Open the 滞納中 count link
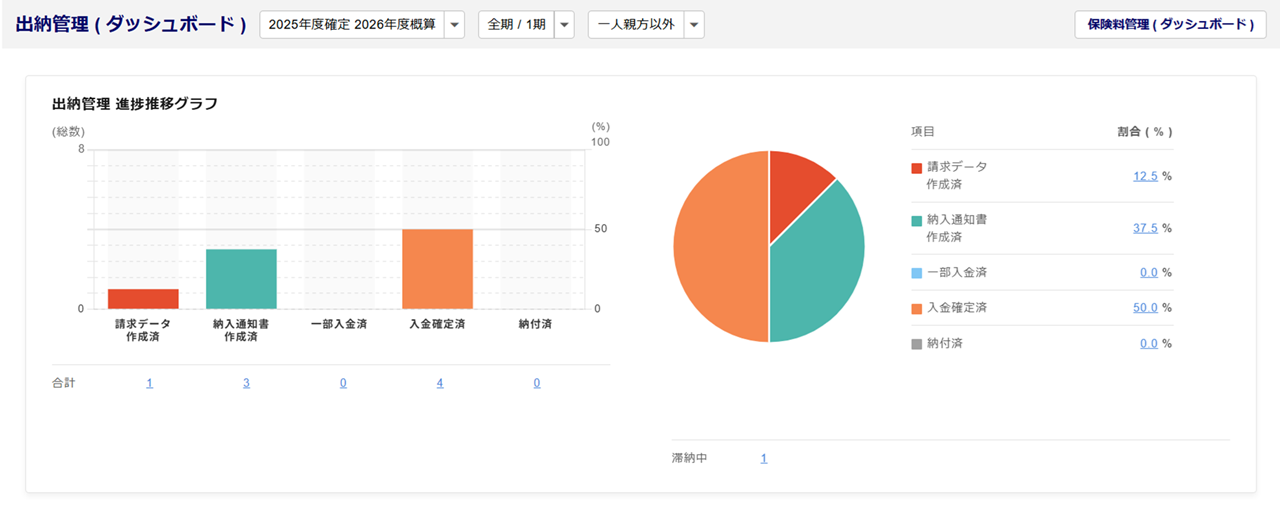This screenshot has width=1280, height=505. pos(764,459)
